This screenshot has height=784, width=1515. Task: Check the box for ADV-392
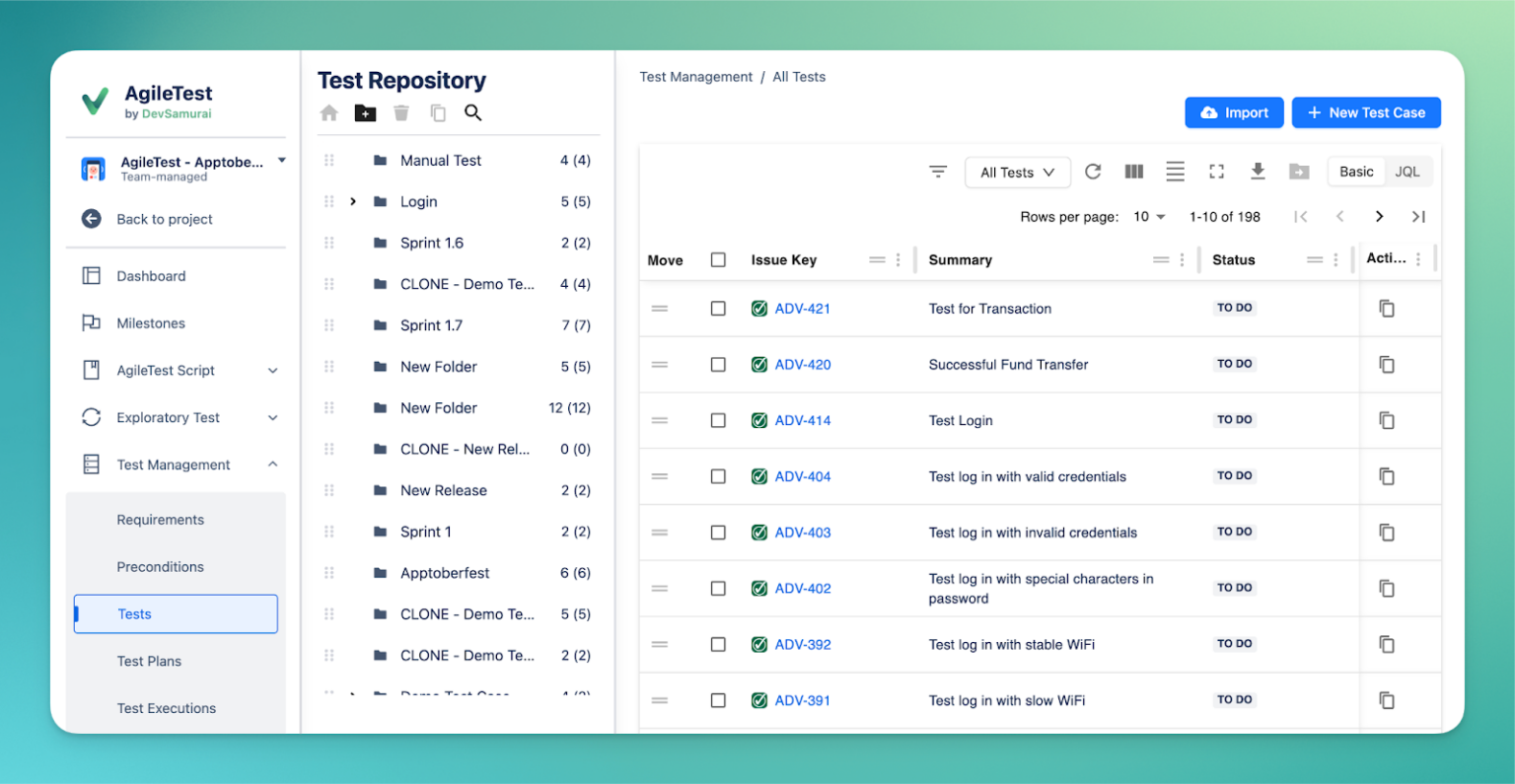(718, 644)
